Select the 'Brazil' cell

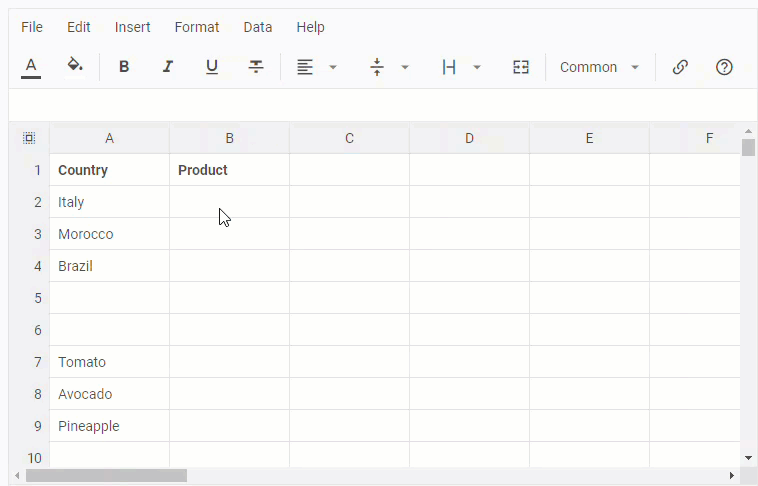110,266
